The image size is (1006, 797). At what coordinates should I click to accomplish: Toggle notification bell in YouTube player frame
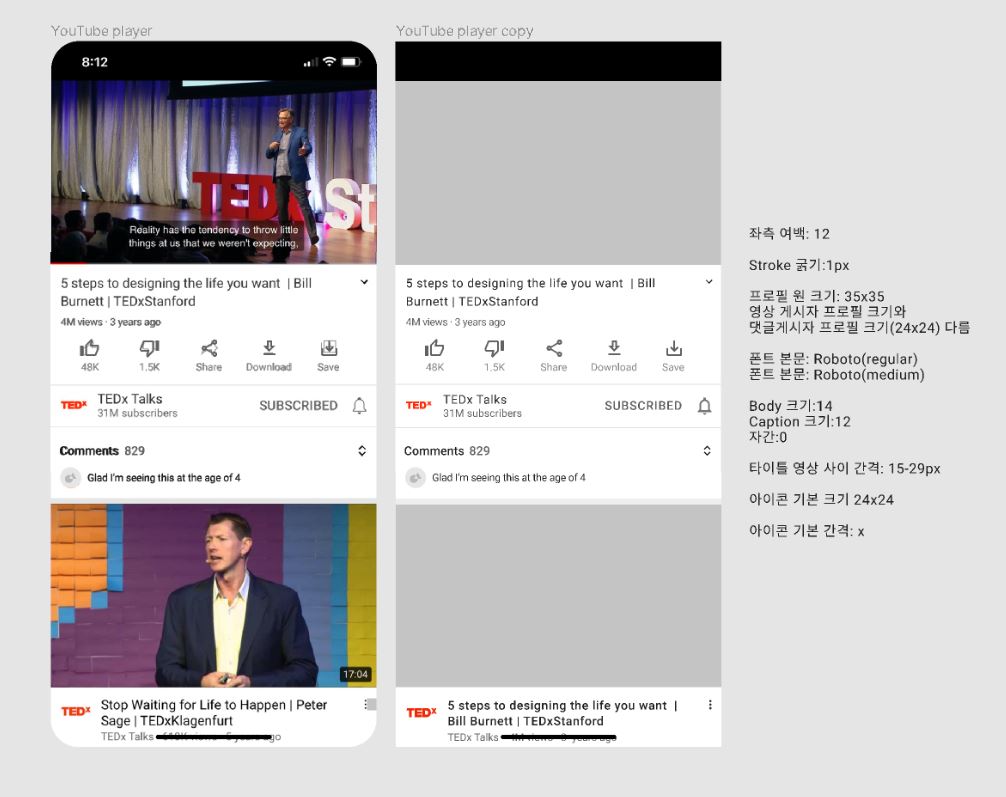click(x=360, y=406)
